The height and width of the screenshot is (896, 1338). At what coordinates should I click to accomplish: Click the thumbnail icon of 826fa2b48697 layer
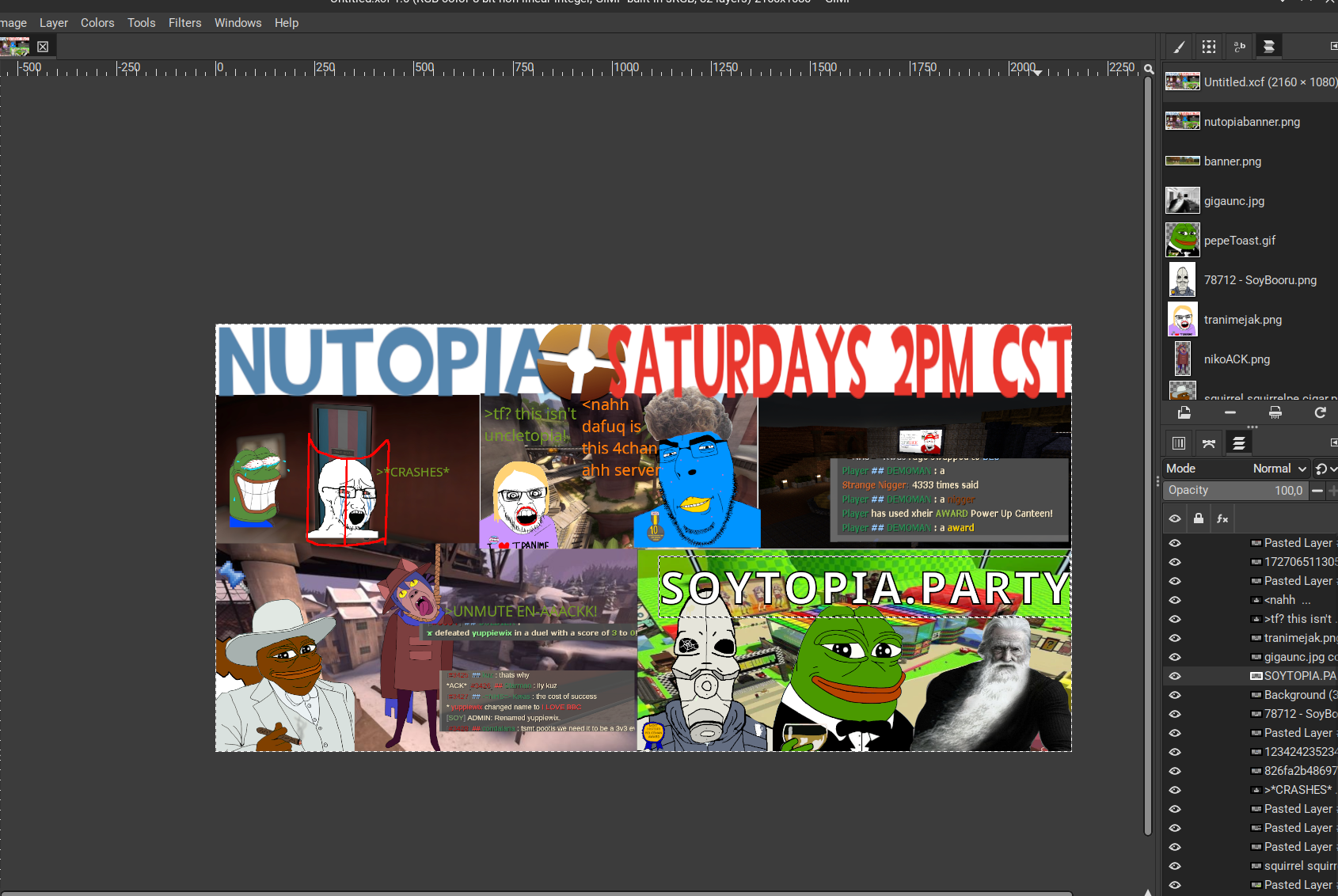coord(1256,771)
